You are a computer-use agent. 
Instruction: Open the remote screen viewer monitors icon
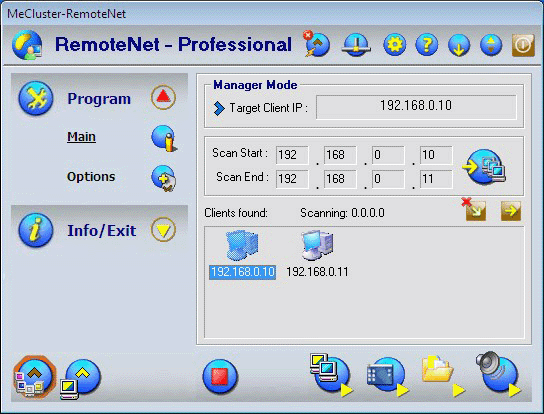coord(331,375)
